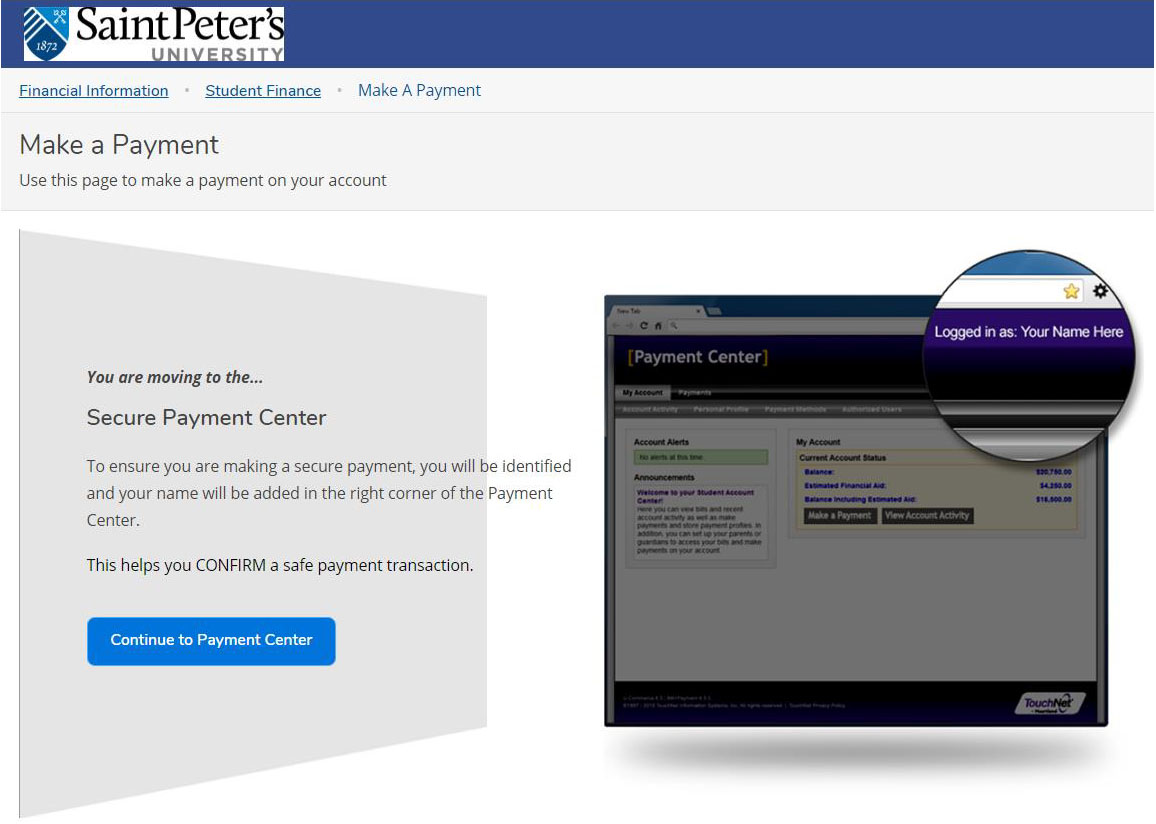Click the back arrow in illustrated browser
This screenshot has height=824, width=1156.
click(616, 325)
